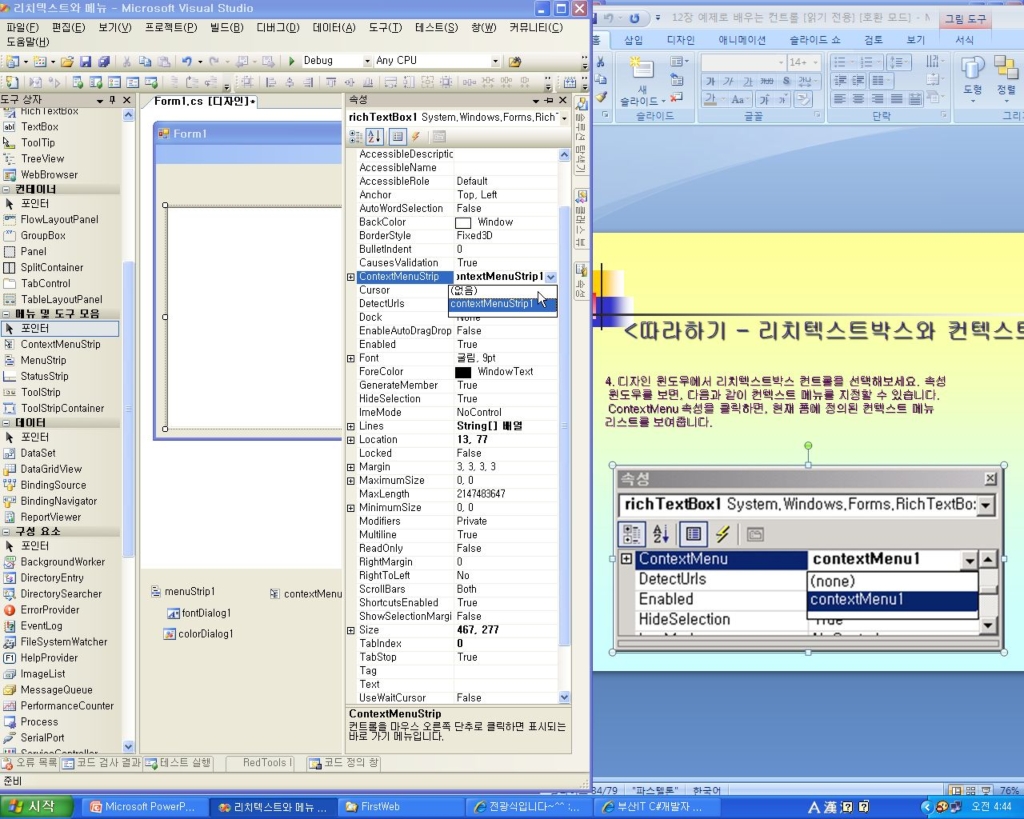The width and height of the screenshot is (1024, 819).
Task: Click the ForeColor black color swatch
Action: 462,372
